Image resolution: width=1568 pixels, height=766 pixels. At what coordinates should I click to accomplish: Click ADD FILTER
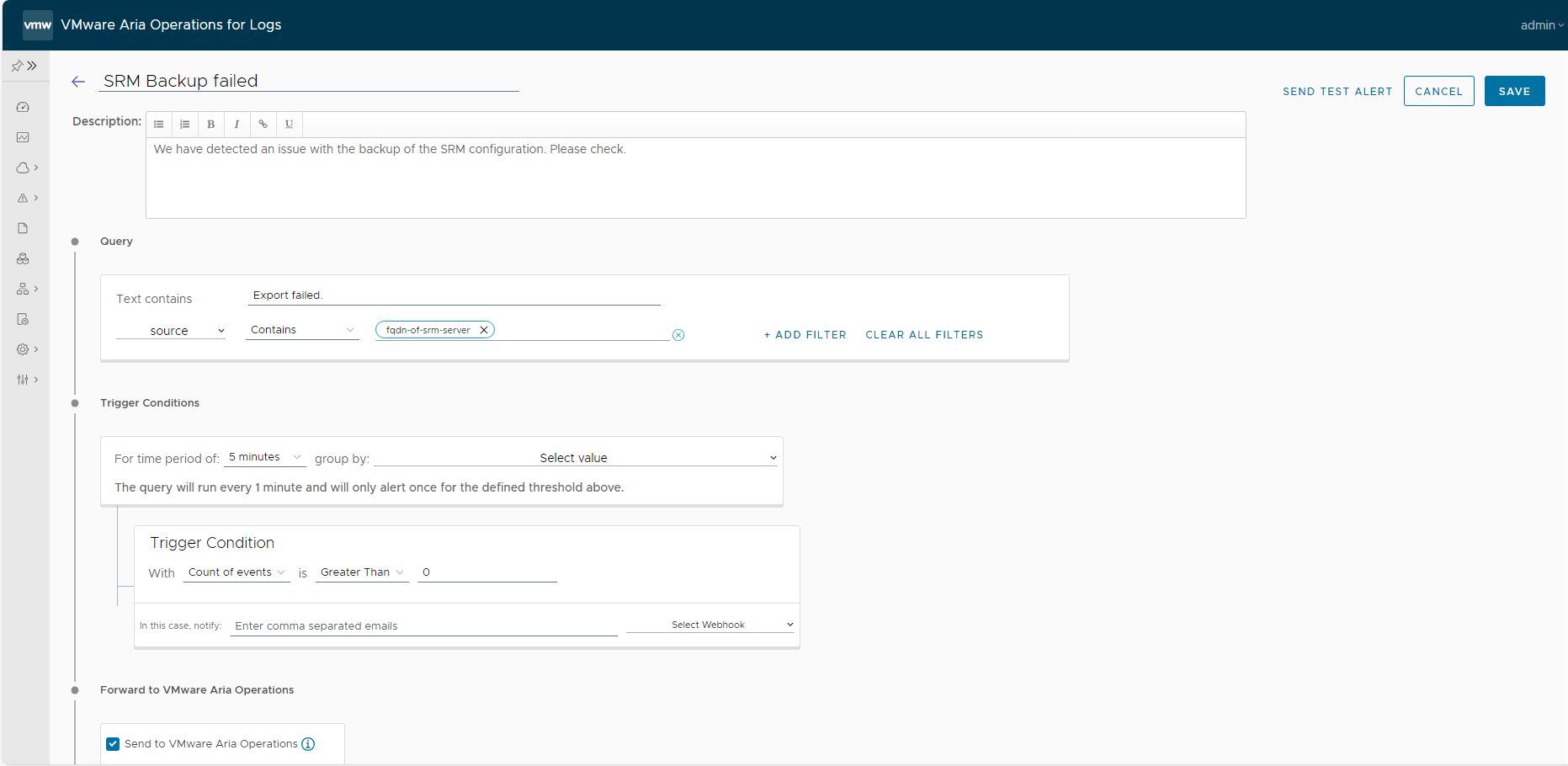[805, 335]
